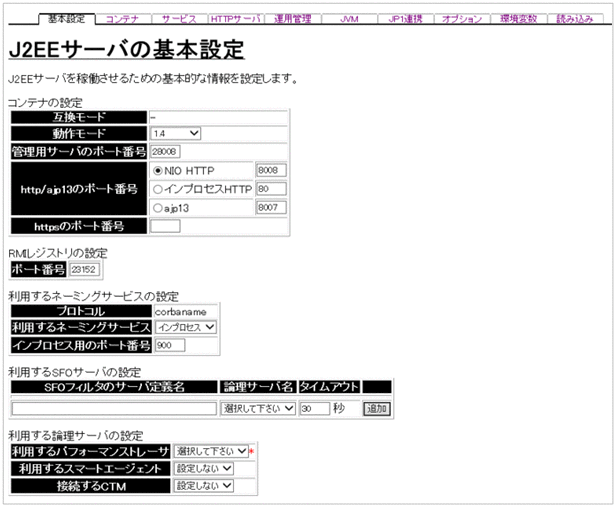The width and height of the screenshot is (616, 507).
Task: Focus the httpsのポート番号 field
Action: coord(165,226)
